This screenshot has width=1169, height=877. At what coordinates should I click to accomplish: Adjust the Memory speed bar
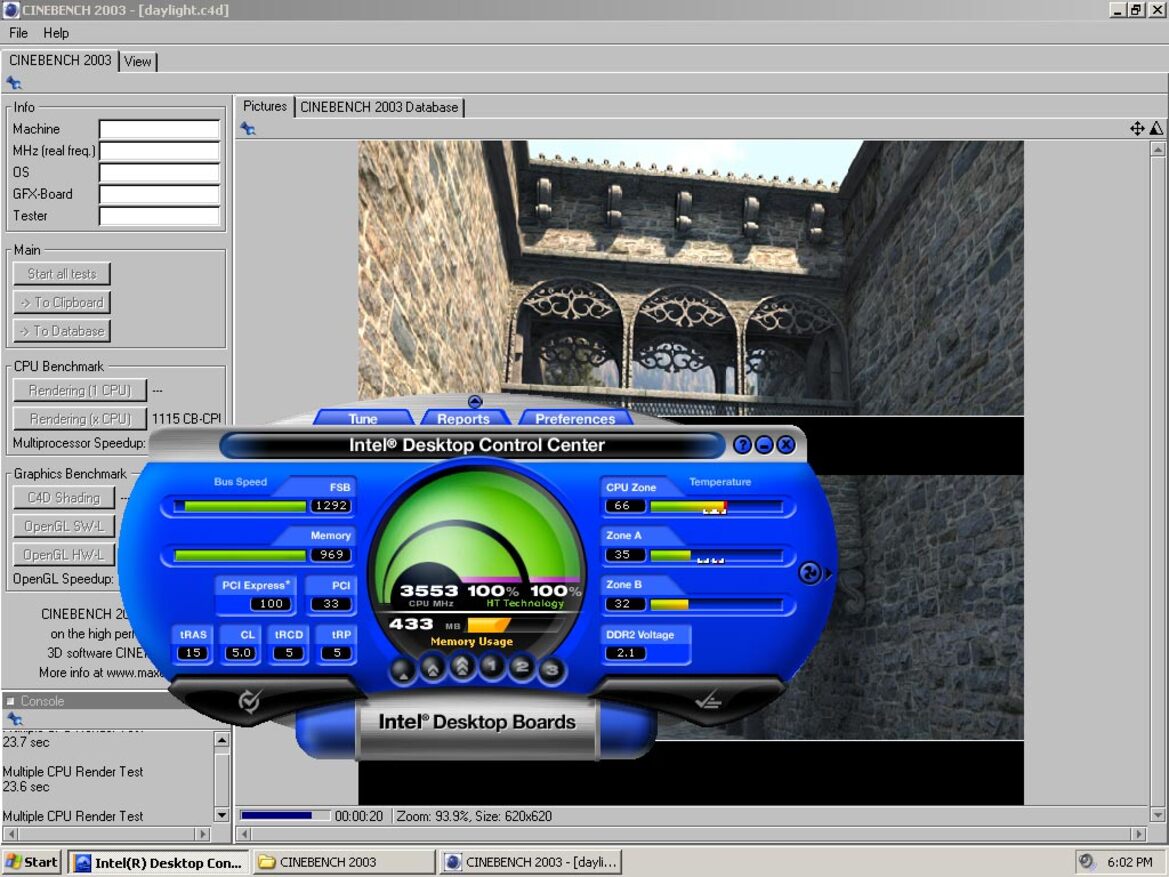(x=240, y=555)
